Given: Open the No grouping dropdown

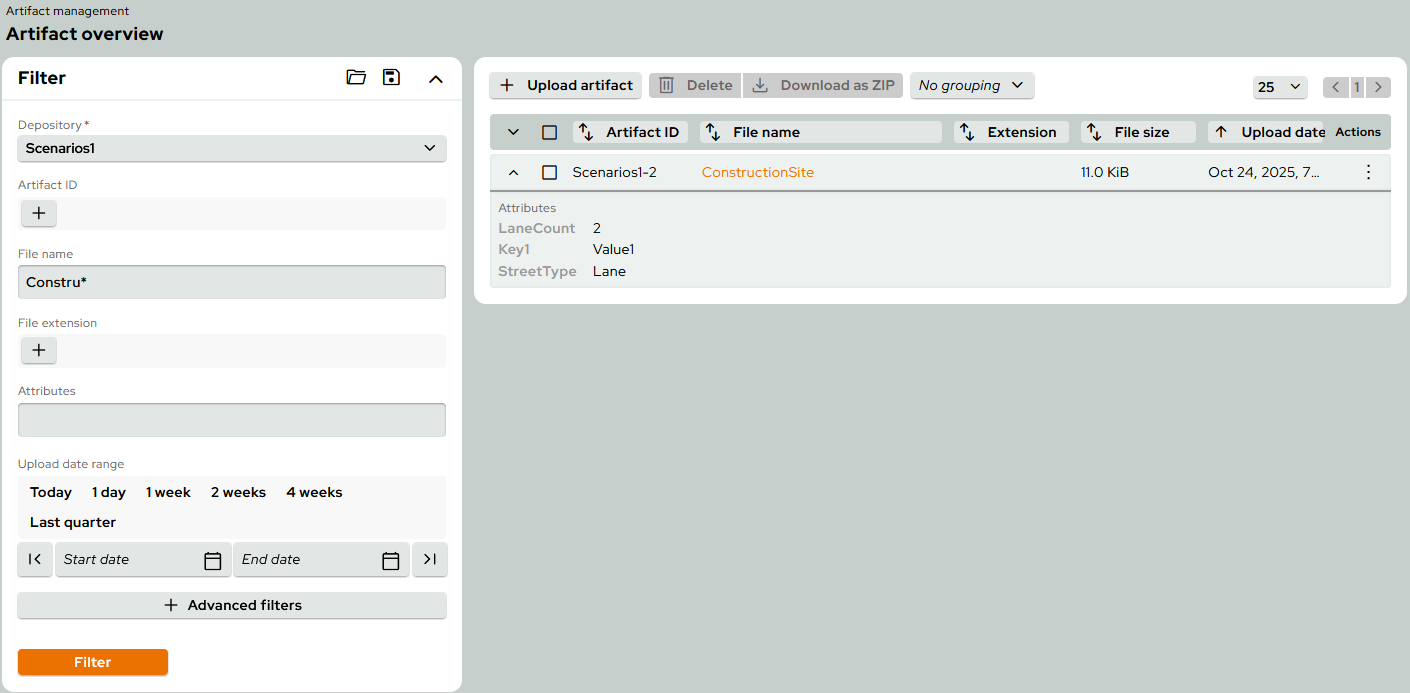Looking at the screenshot, I should point(971,85).
